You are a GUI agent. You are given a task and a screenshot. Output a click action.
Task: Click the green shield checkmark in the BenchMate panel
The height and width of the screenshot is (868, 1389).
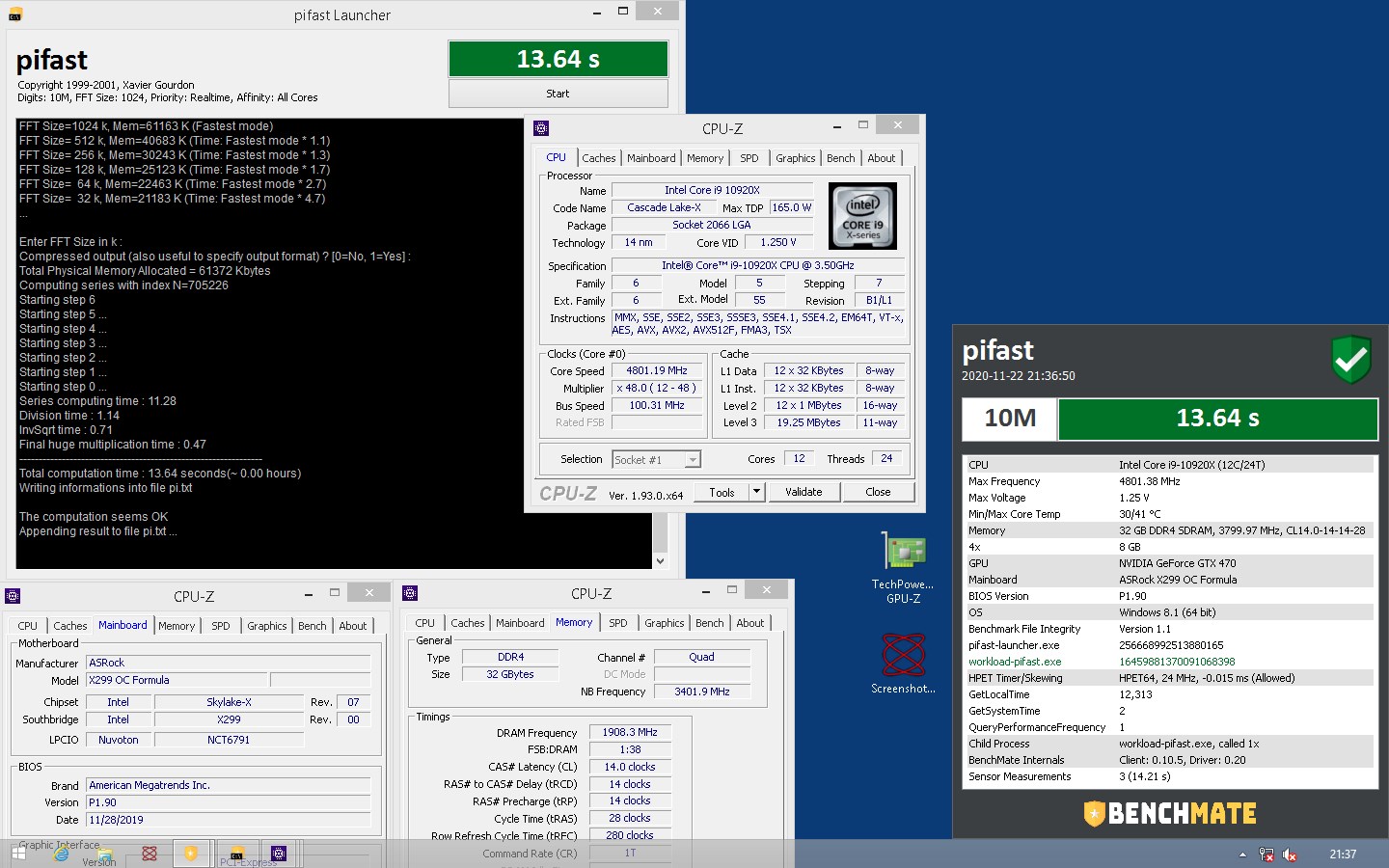click(x=1351, y=360)
